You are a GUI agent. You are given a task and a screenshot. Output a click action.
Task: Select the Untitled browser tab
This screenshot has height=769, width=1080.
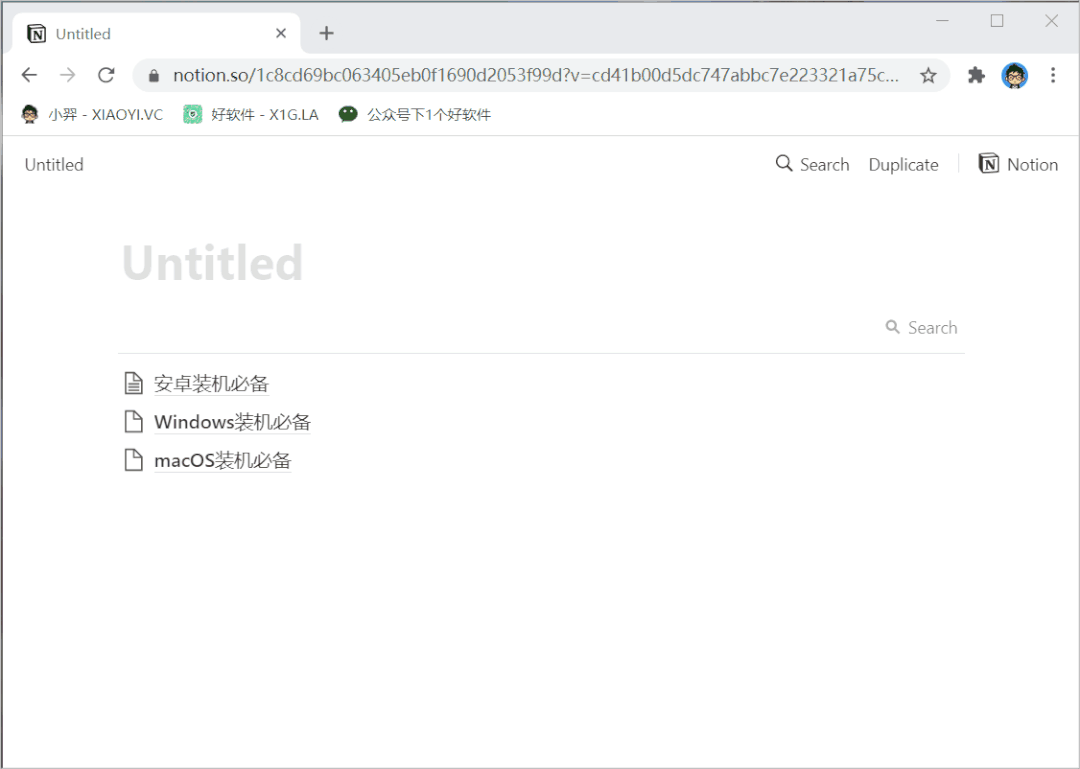pos(156,33)
